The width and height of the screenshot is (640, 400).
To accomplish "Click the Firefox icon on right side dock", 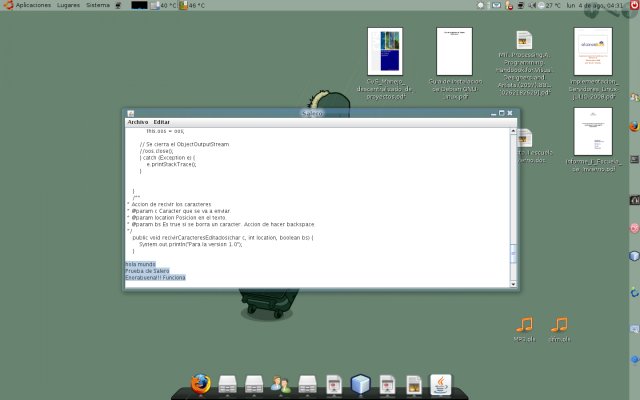I will 634,126.
